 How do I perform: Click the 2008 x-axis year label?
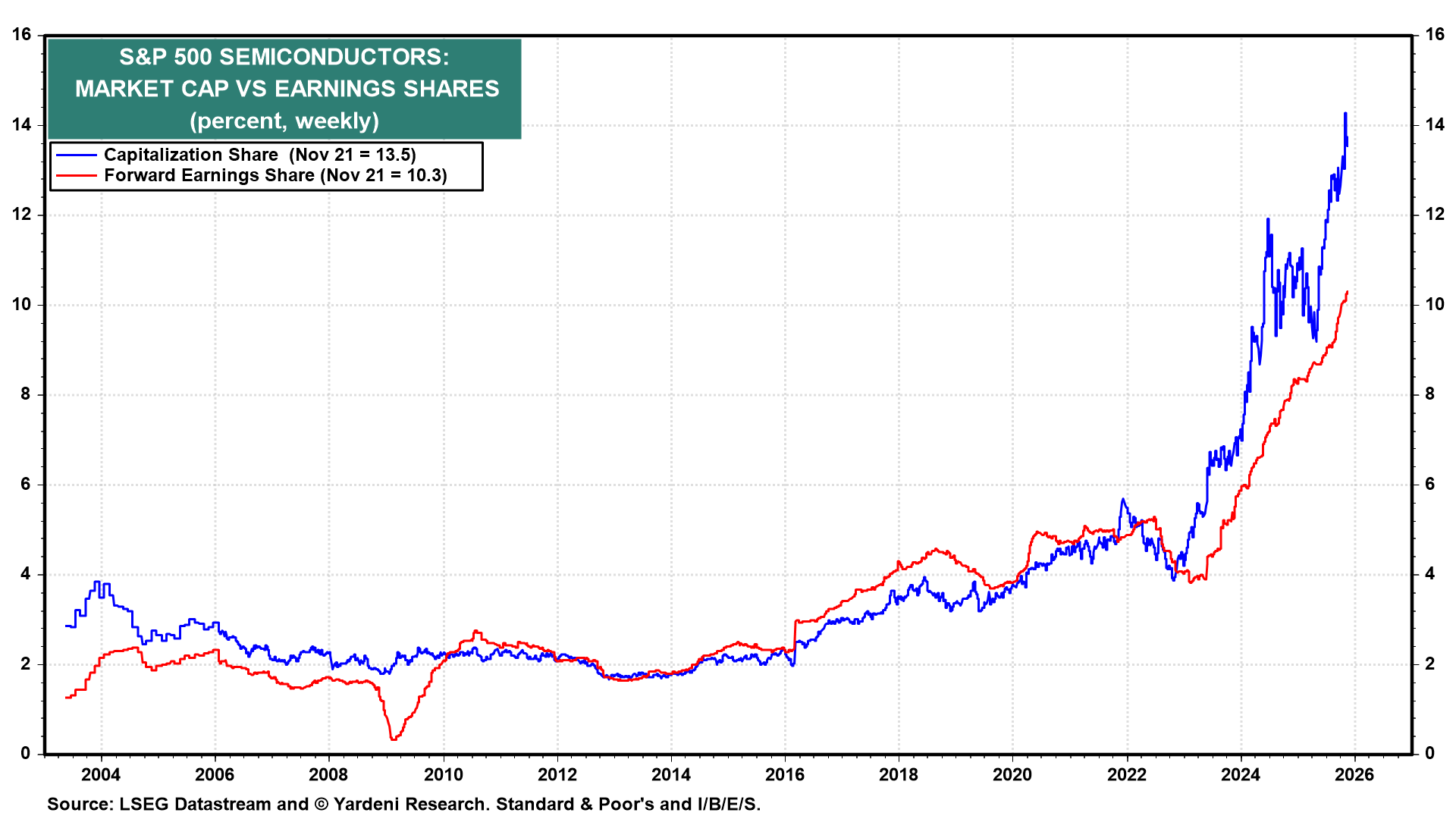pos(328,775)
